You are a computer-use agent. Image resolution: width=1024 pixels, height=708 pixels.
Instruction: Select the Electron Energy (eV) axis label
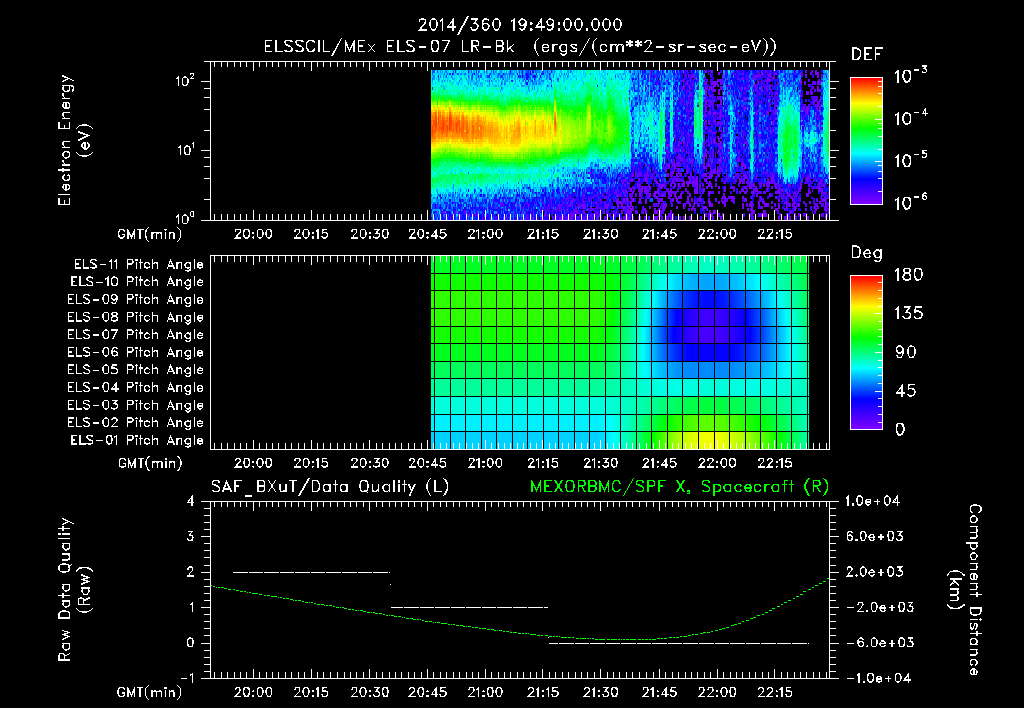(74, 140)
